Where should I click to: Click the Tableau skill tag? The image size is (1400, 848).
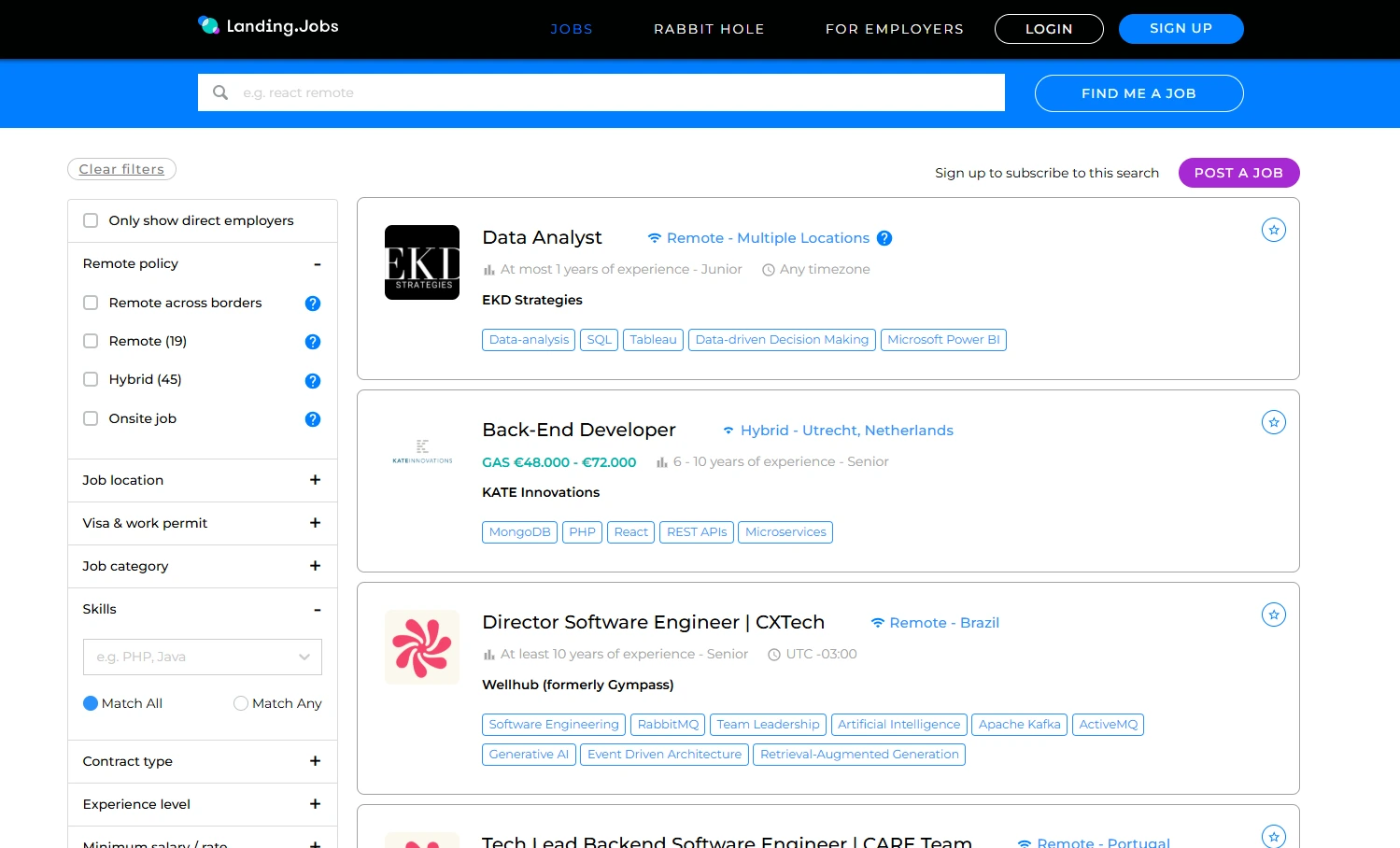pyautogui.click(x=653, y=340)
